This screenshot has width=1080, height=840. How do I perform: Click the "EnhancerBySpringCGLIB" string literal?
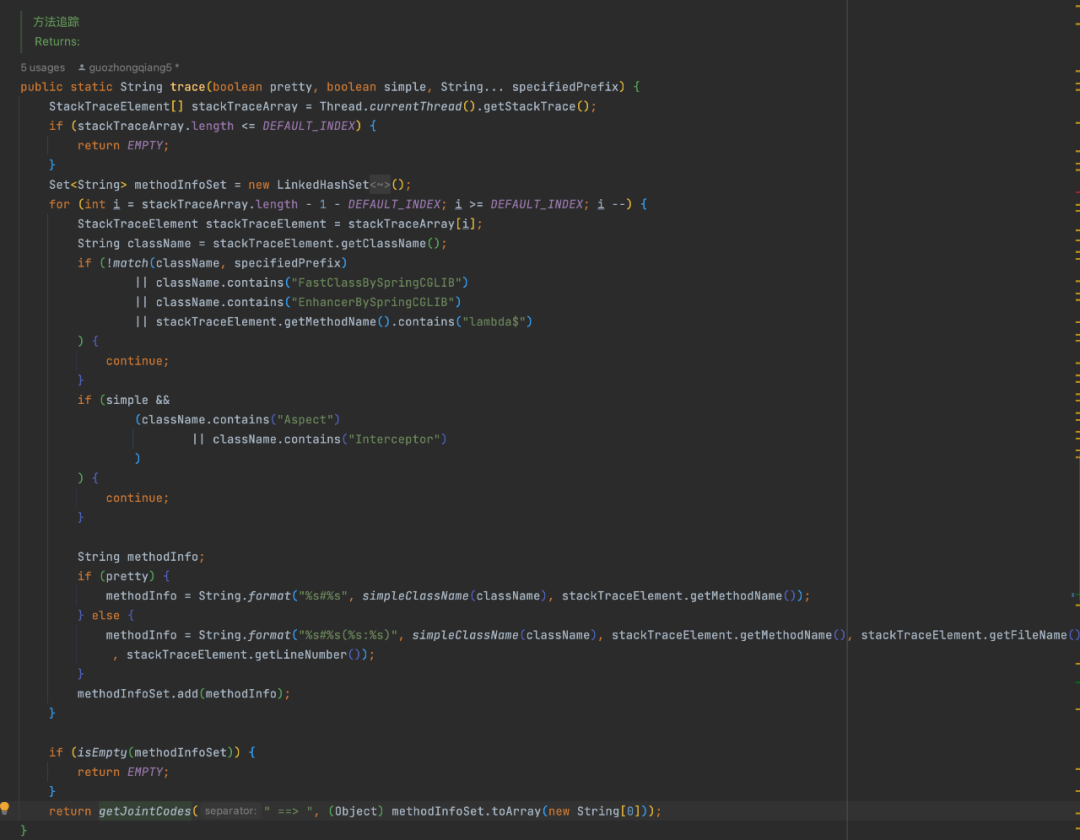tap(373, 302)
